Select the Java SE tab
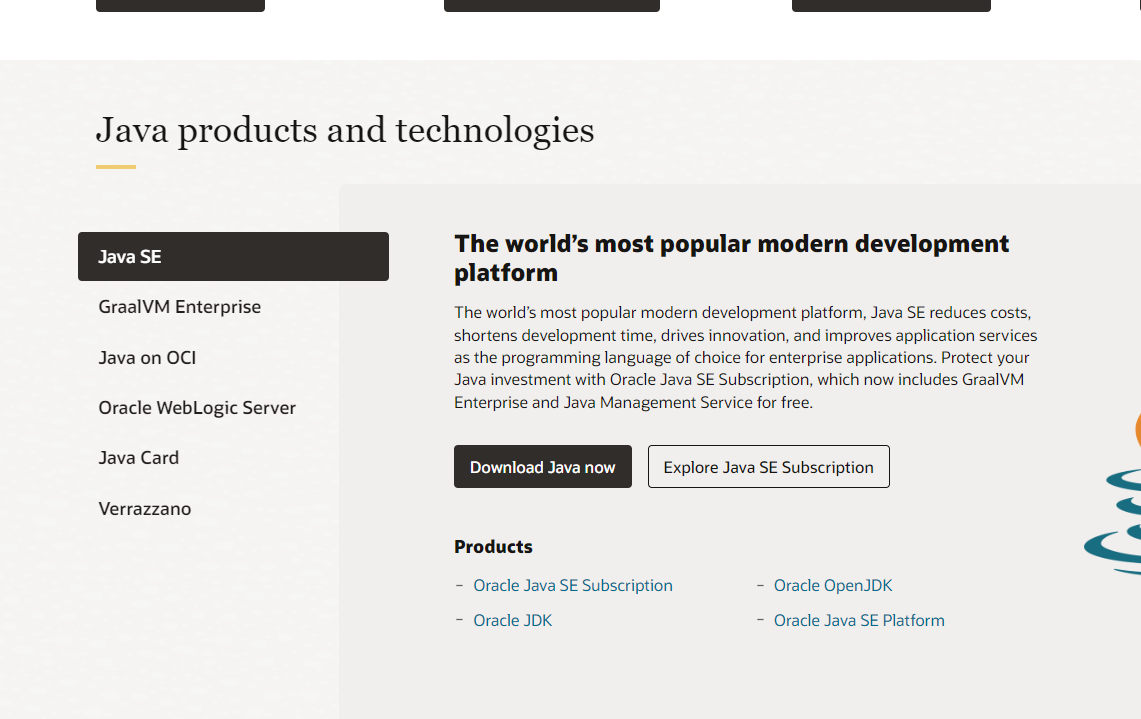Image resolution: width=1141 pixels, height=719 pixels. pos(233,256)
